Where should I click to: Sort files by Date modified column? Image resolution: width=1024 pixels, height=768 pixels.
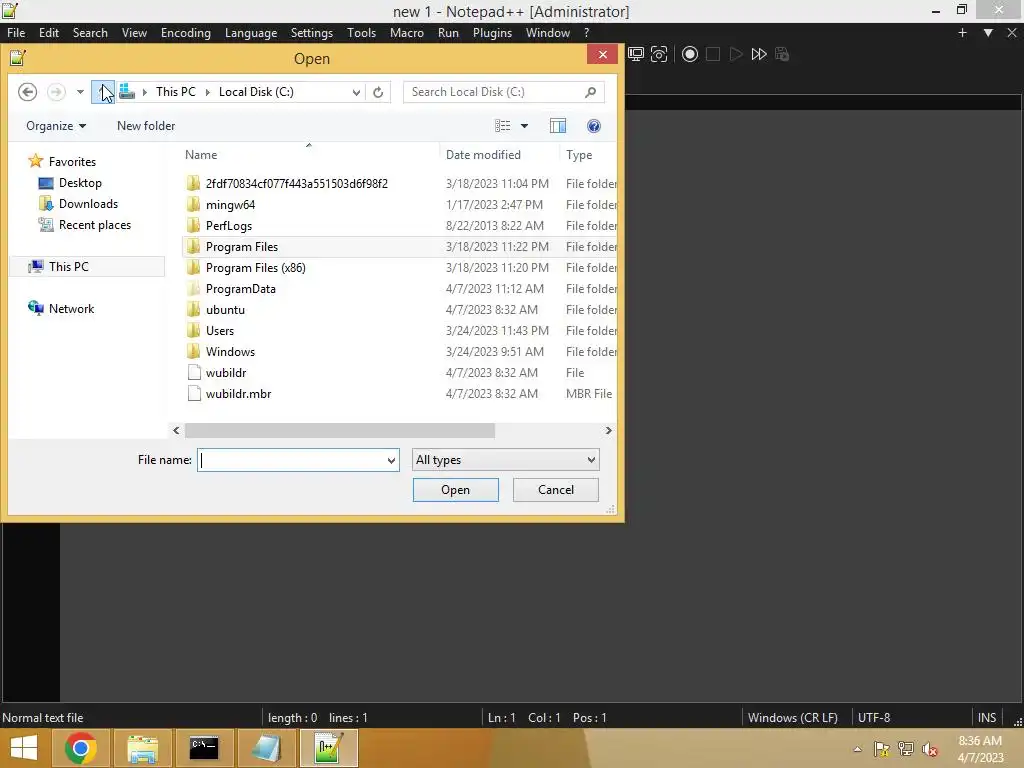500,155
